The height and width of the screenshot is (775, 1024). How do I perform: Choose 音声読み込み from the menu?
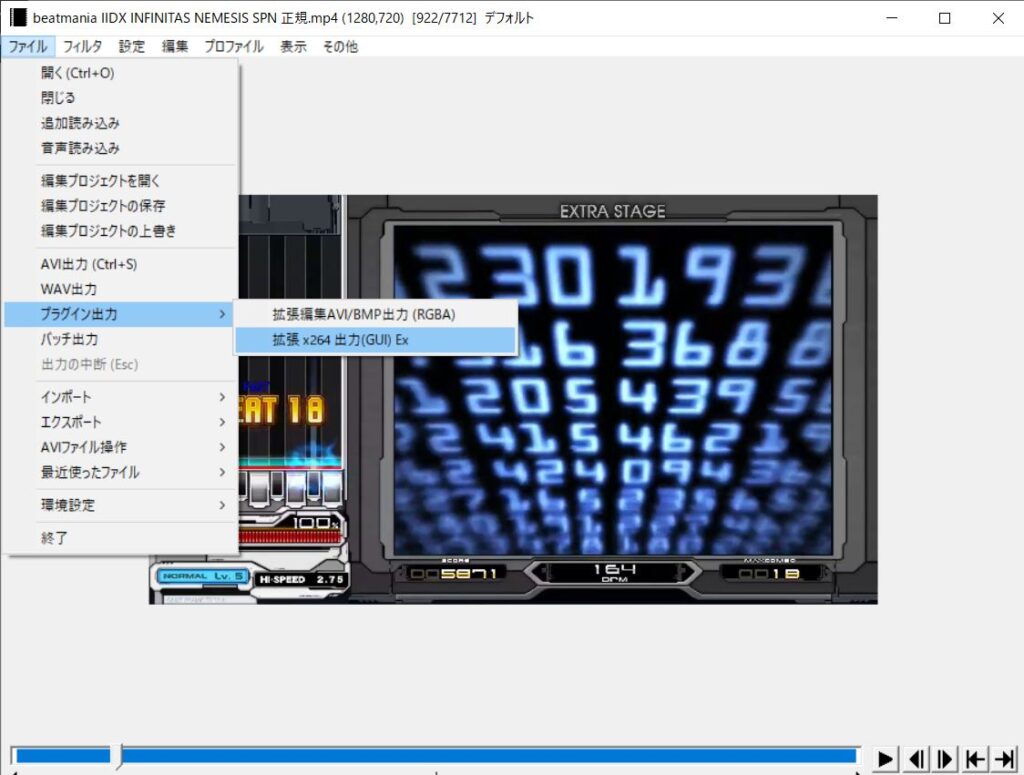tap(121, 148)
